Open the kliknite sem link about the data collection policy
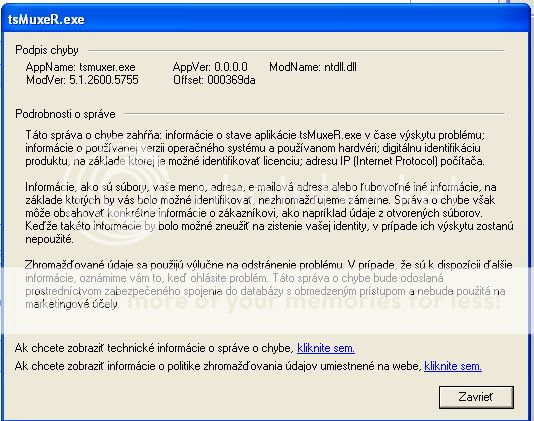Image resolution: width=534 pixels, height=421 pixels. [x=453, y=366]
